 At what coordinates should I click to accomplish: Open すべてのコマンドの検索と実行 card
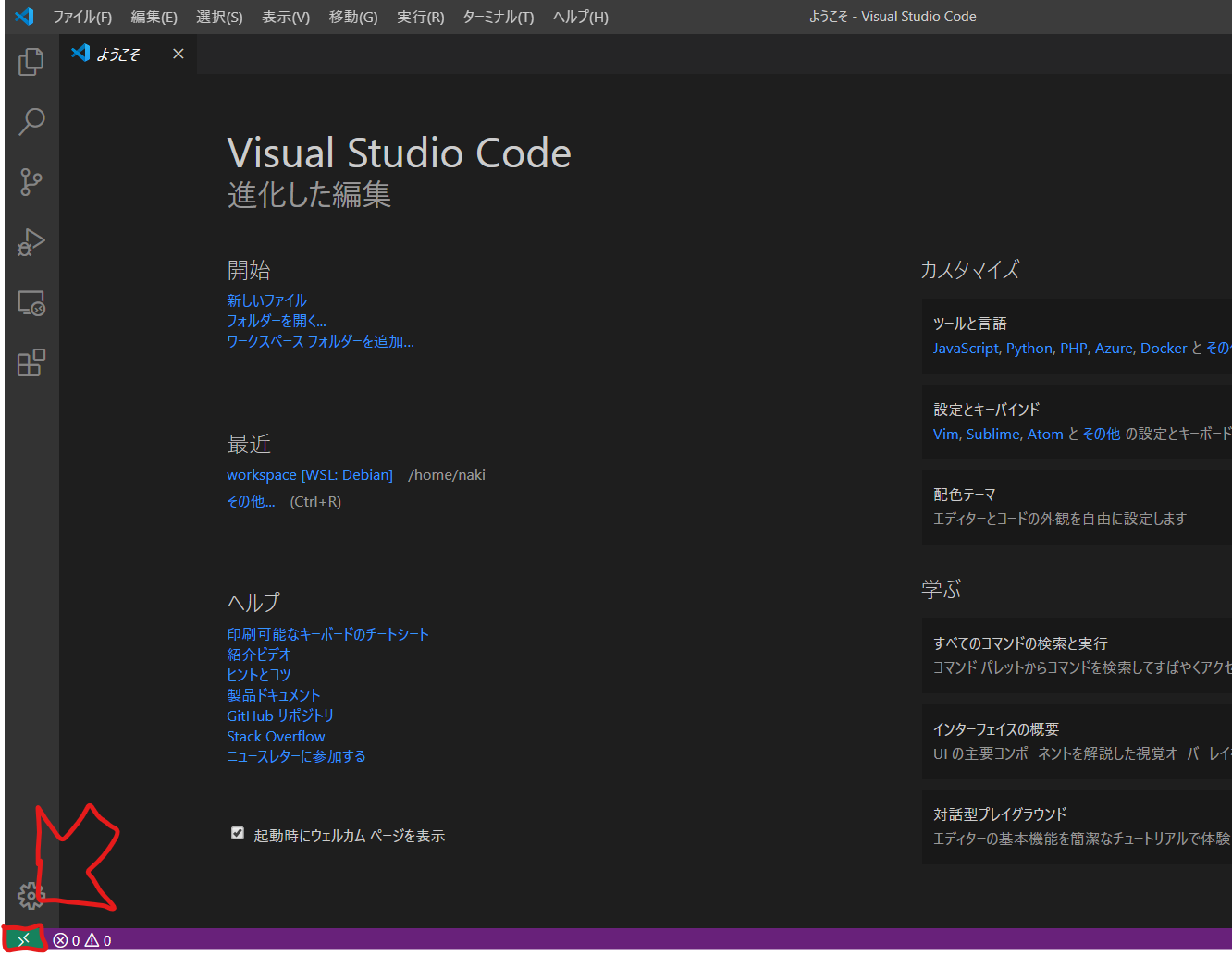click(1077, 655)
